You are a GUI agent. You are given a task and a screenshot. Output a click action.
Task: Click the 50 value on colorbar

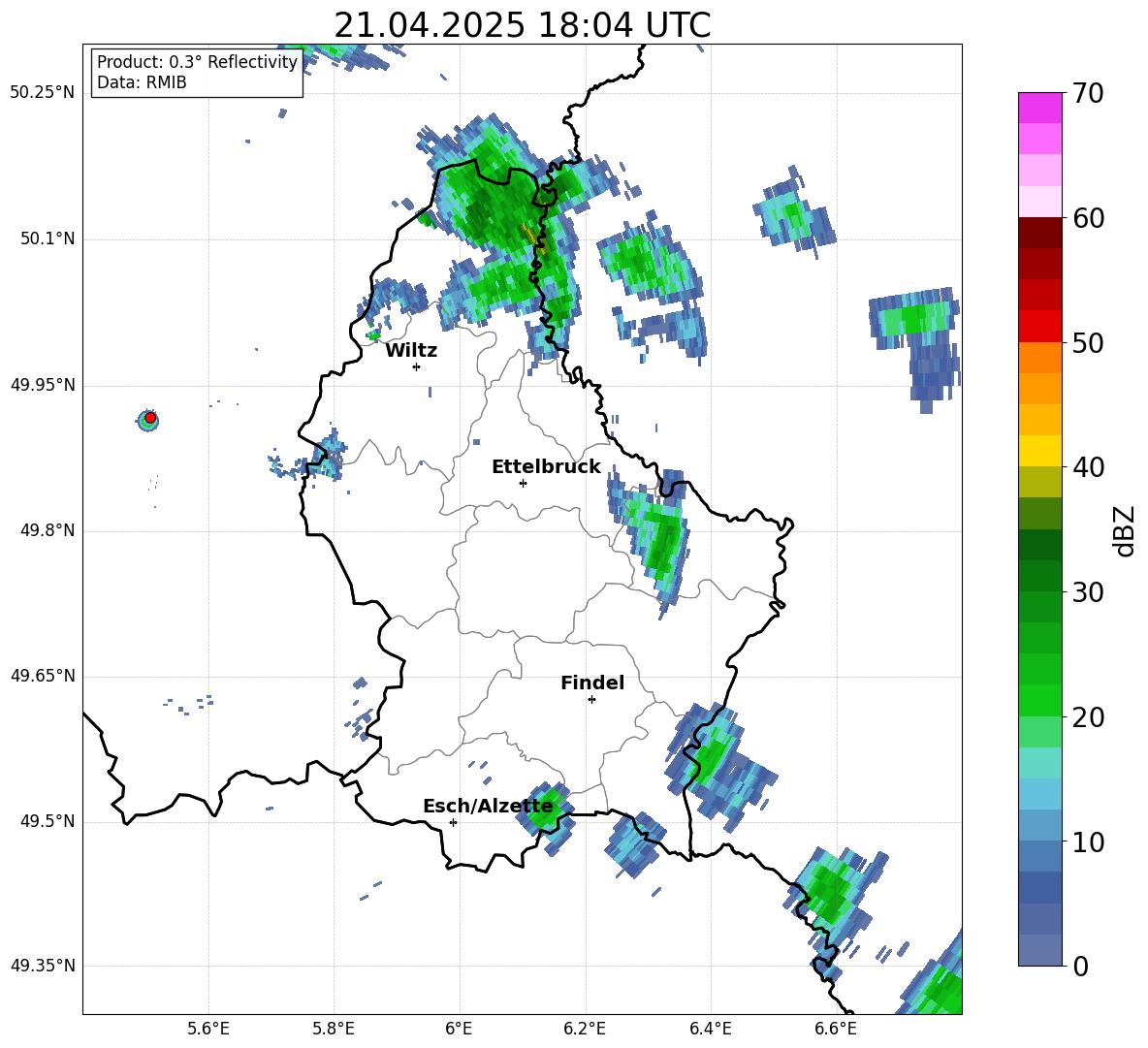[1087, 342]
